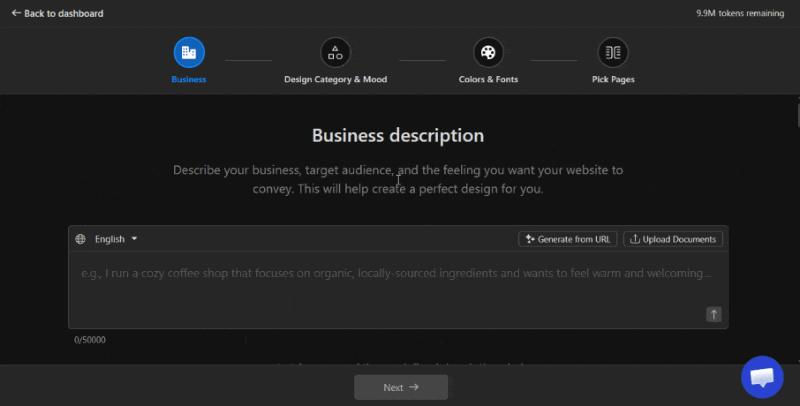This screenshot has width=800, height=406.
Task: Click the globe language icon
Action: click(81, 239)
